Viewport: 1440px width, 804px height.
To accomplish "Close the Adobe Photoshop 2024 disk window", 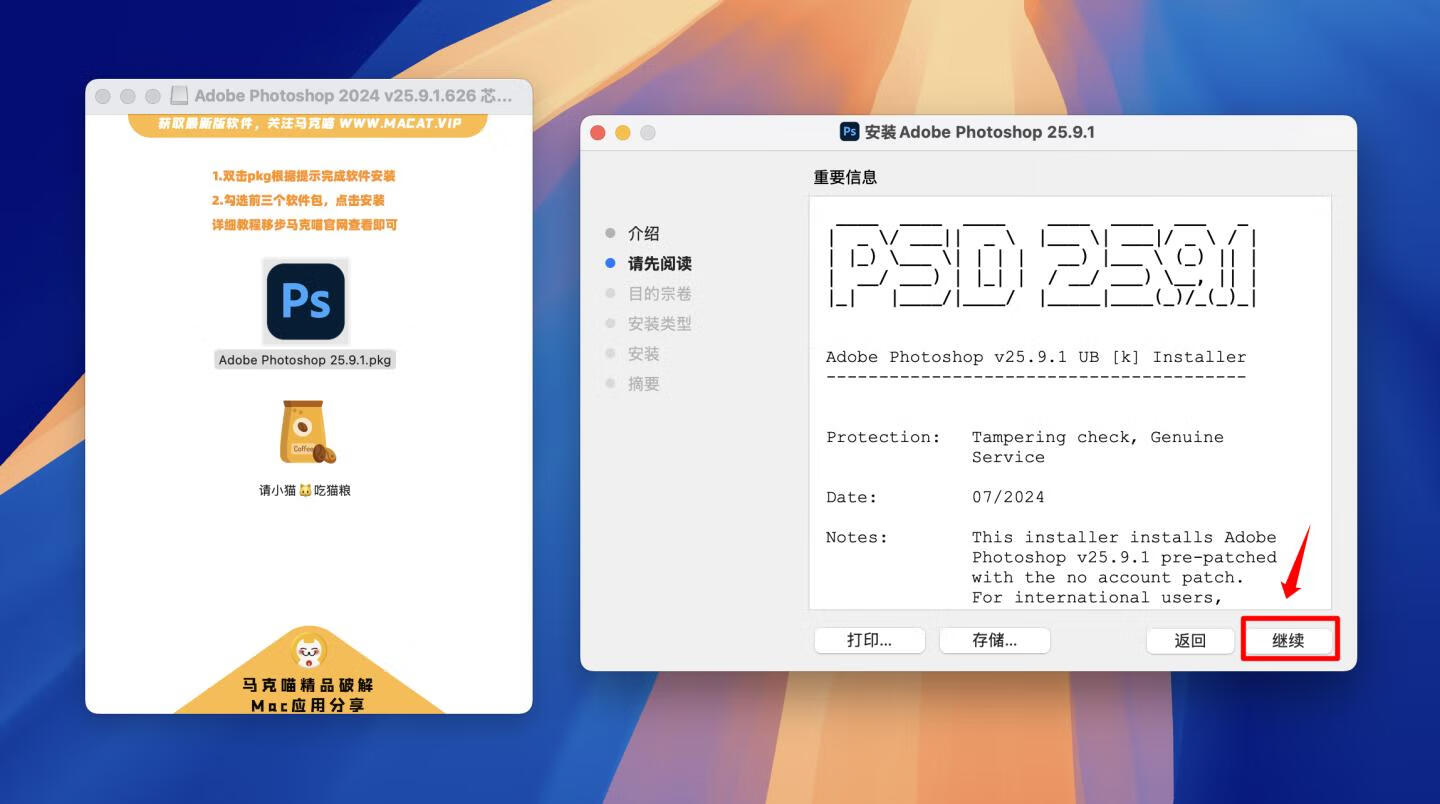I will (102, 96).
